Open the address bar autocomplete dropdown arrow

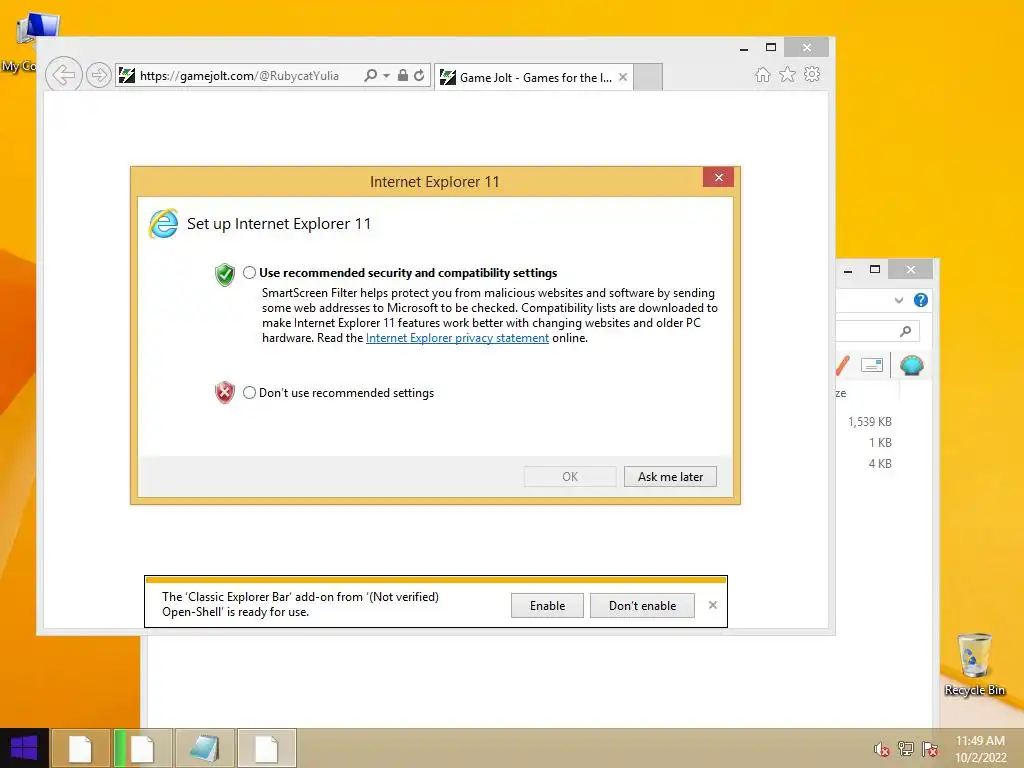[x=387, y=76]
